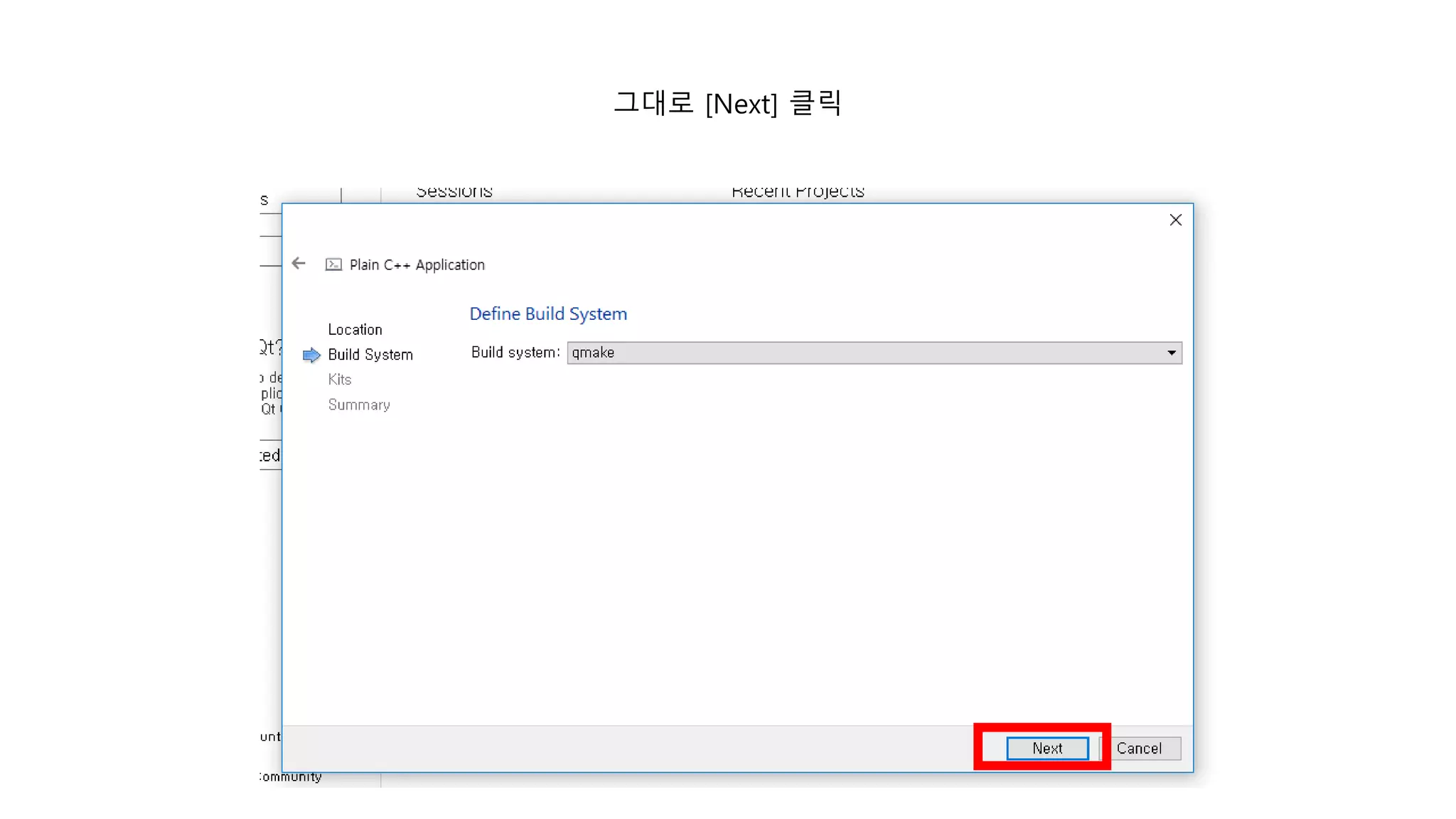1456x819 pixels.
Task: Click the Plain C++ Application terminal icon
Action: coord(333,264)
